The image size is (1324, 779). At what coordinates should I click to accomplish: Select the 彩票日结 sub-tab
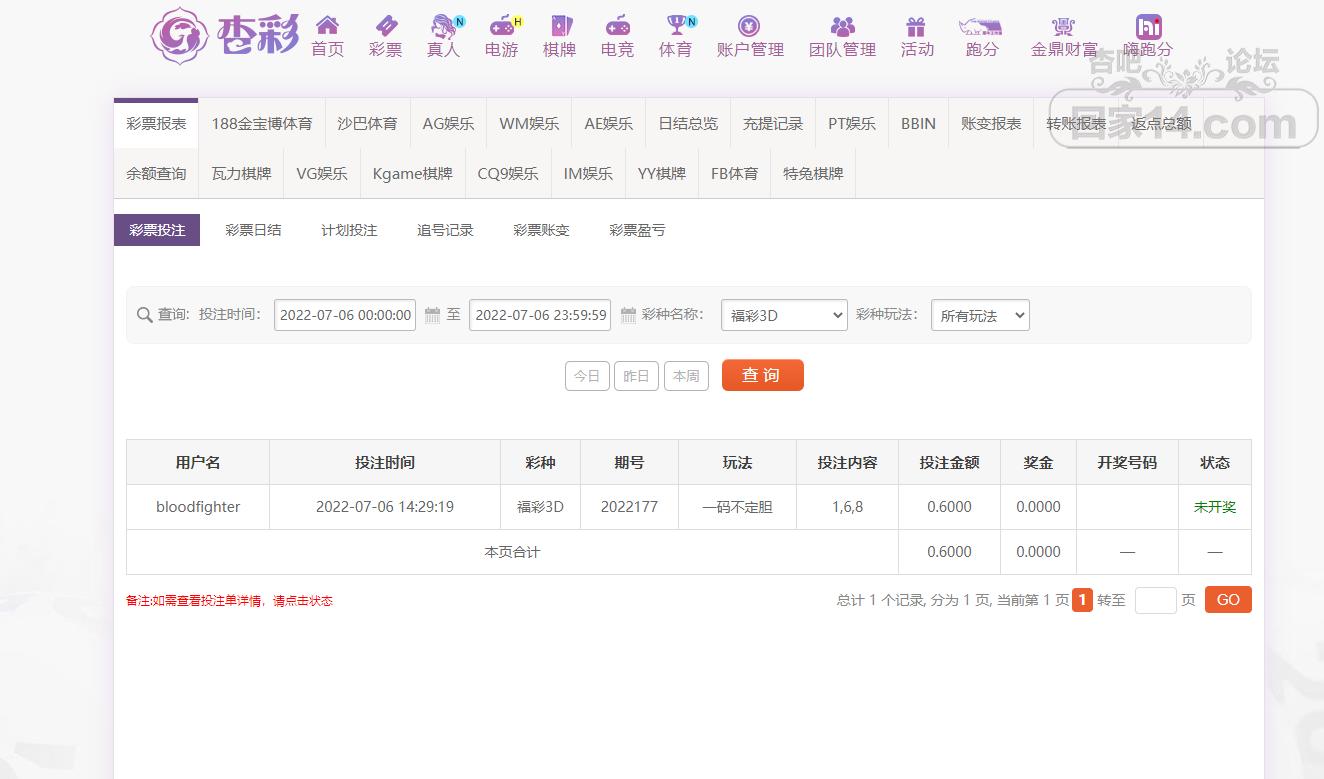pyautogui.click(x=253, y=230)
